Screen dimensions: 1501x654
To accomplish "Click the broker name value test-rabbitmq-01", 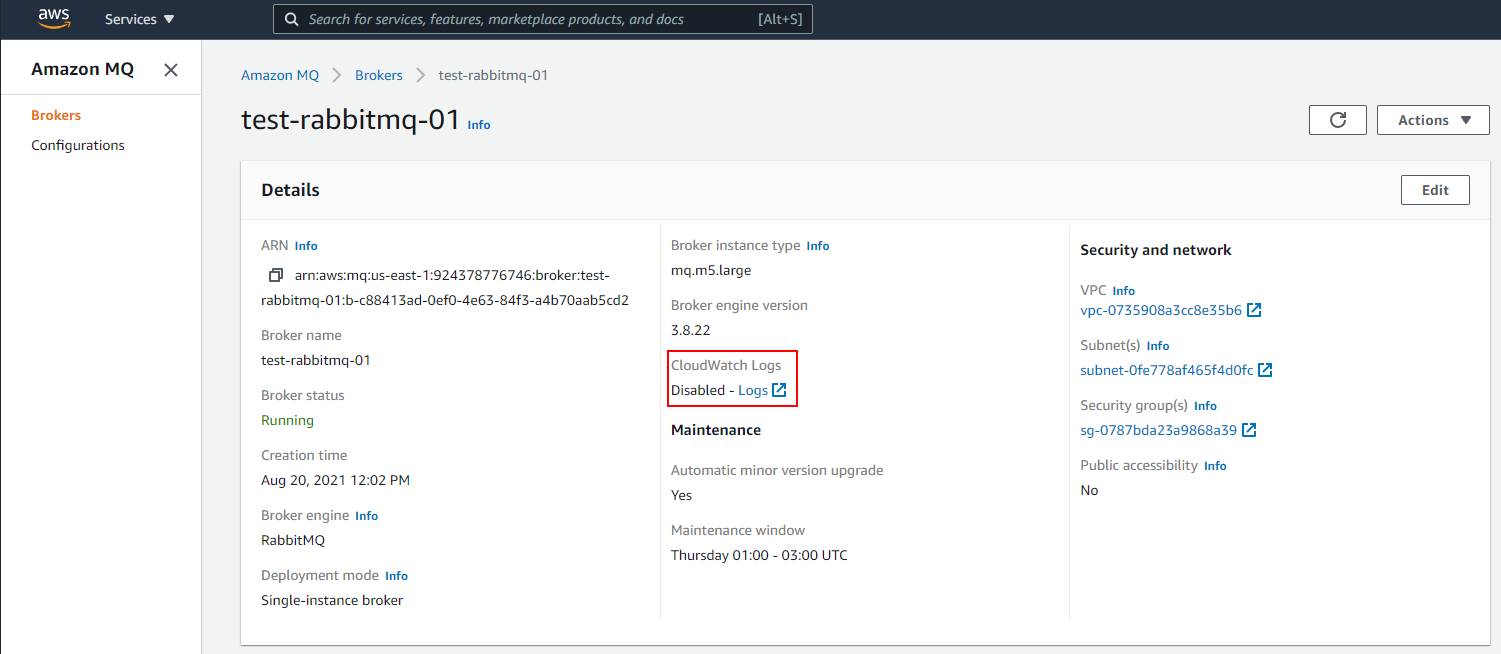I will [x=316, y=360].
